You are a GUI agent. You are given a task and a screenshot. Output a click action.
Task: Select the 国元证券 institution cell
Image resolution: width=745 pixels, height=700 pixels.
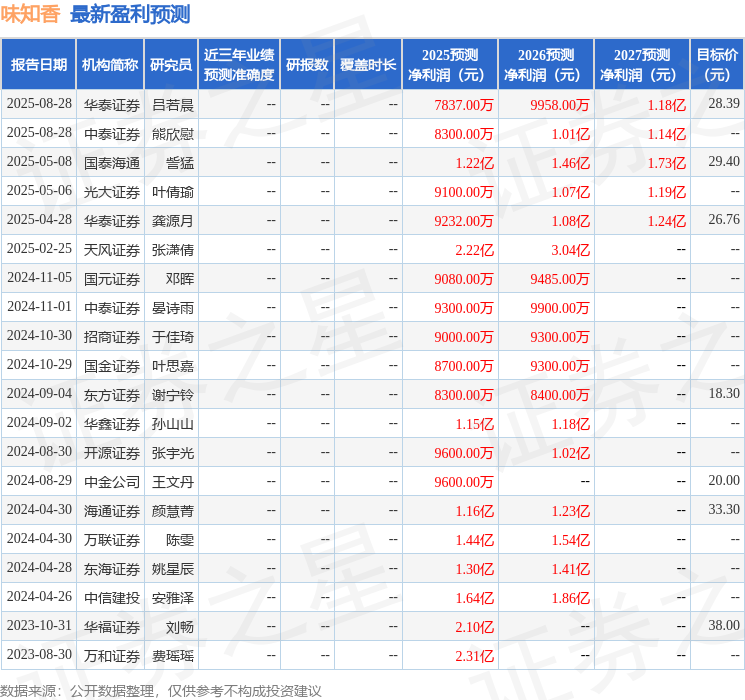click(112, 279)
